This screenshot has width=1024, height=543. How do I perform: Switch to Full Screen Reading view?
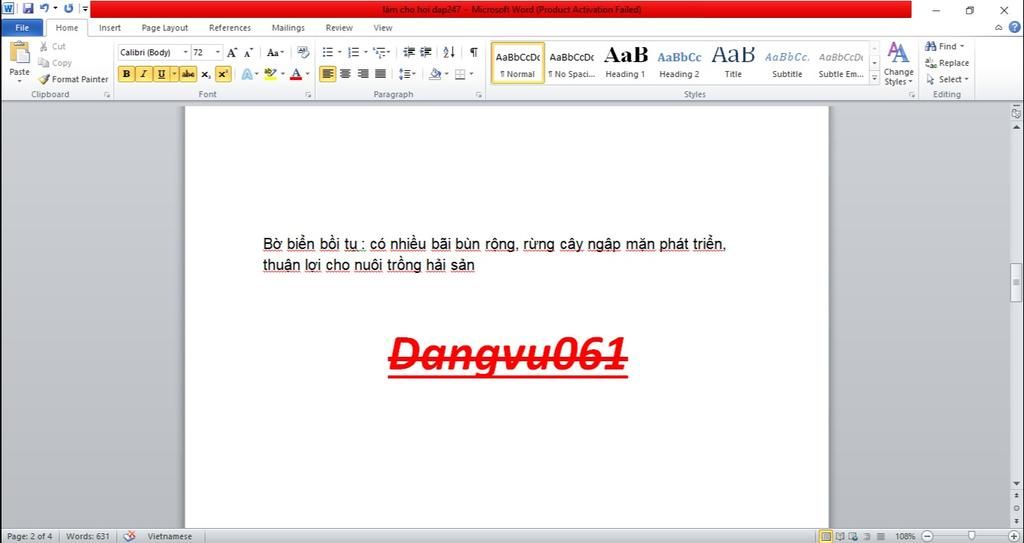tap(840, 536)
